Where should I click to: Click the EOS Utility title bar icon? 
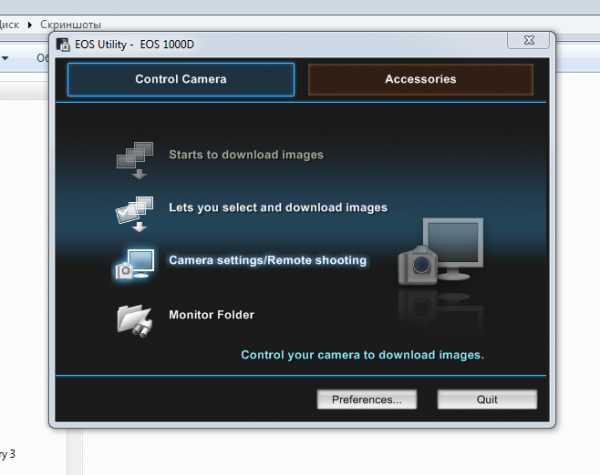63,44
